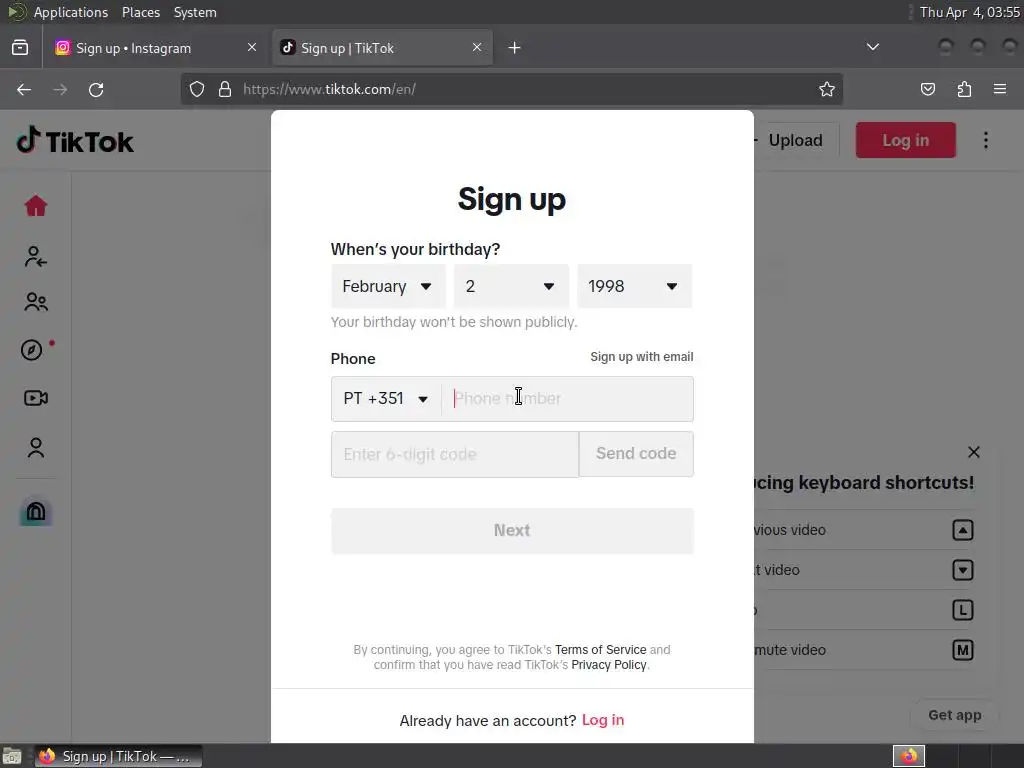Viewport: 1024px width, 768px height.
Task: Expand the list all tabs chevron
Action: tap(872, 47)
